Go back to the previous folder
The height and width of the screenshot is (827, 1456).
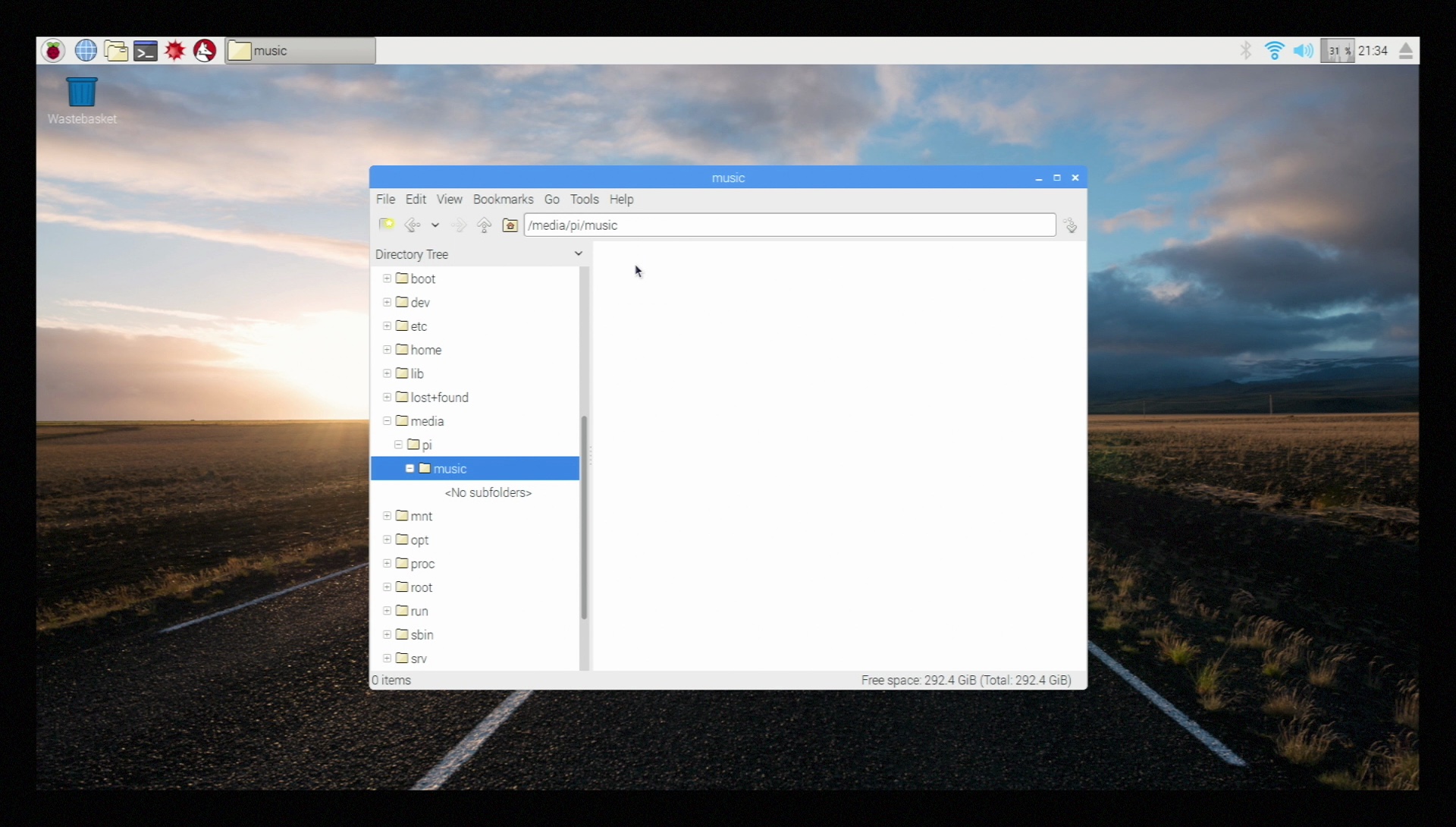[412, 225]
